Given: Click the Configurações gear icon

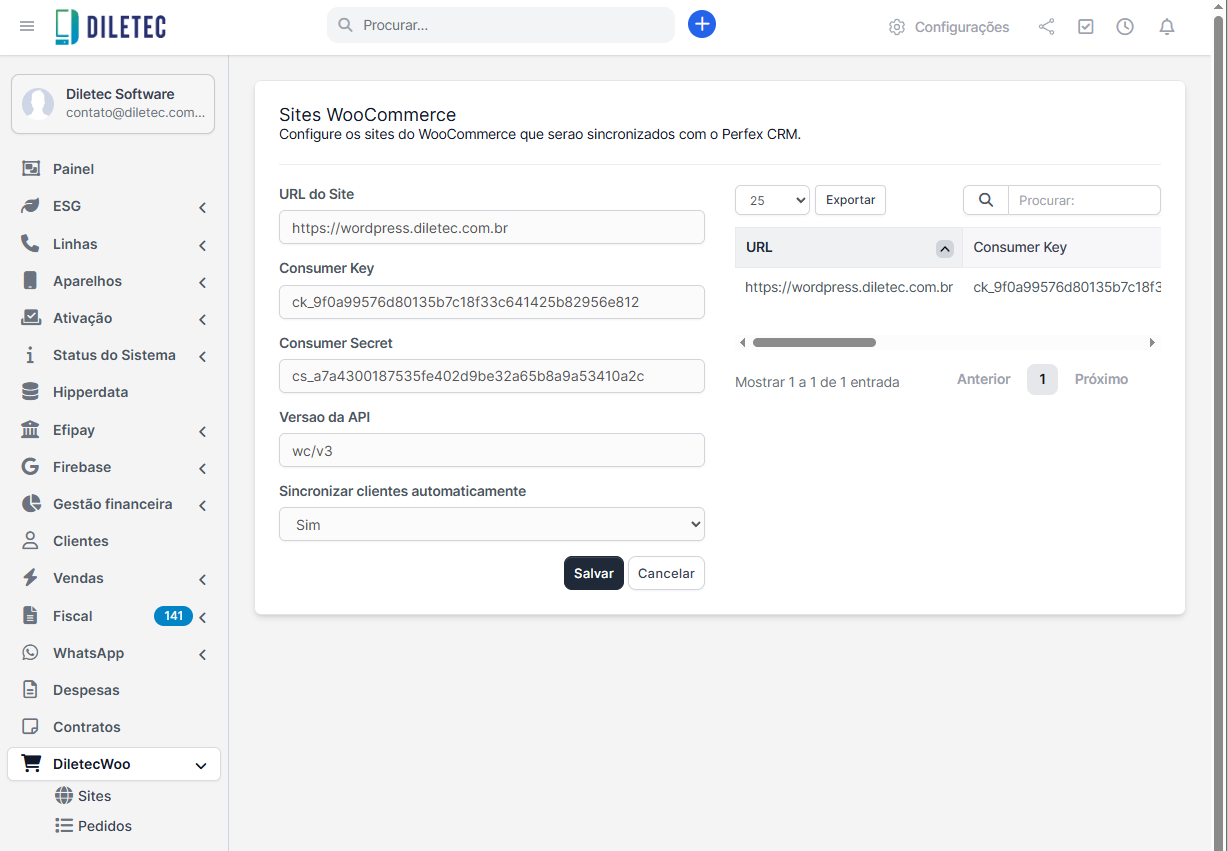Looking at the screenshot, I should [x=897, y=27].
